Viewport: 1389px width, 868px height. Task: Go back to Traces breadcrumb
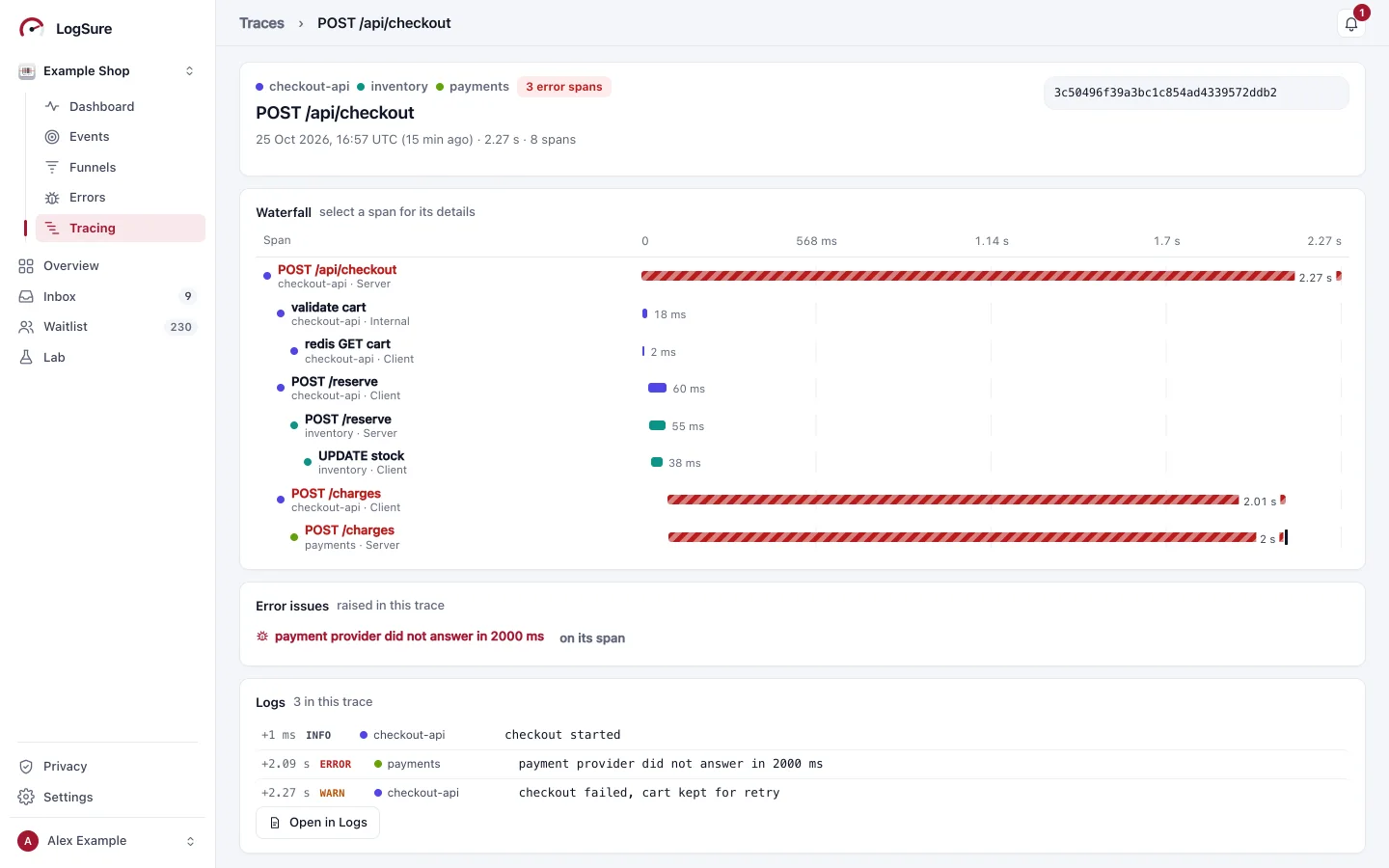coord(261,23)
